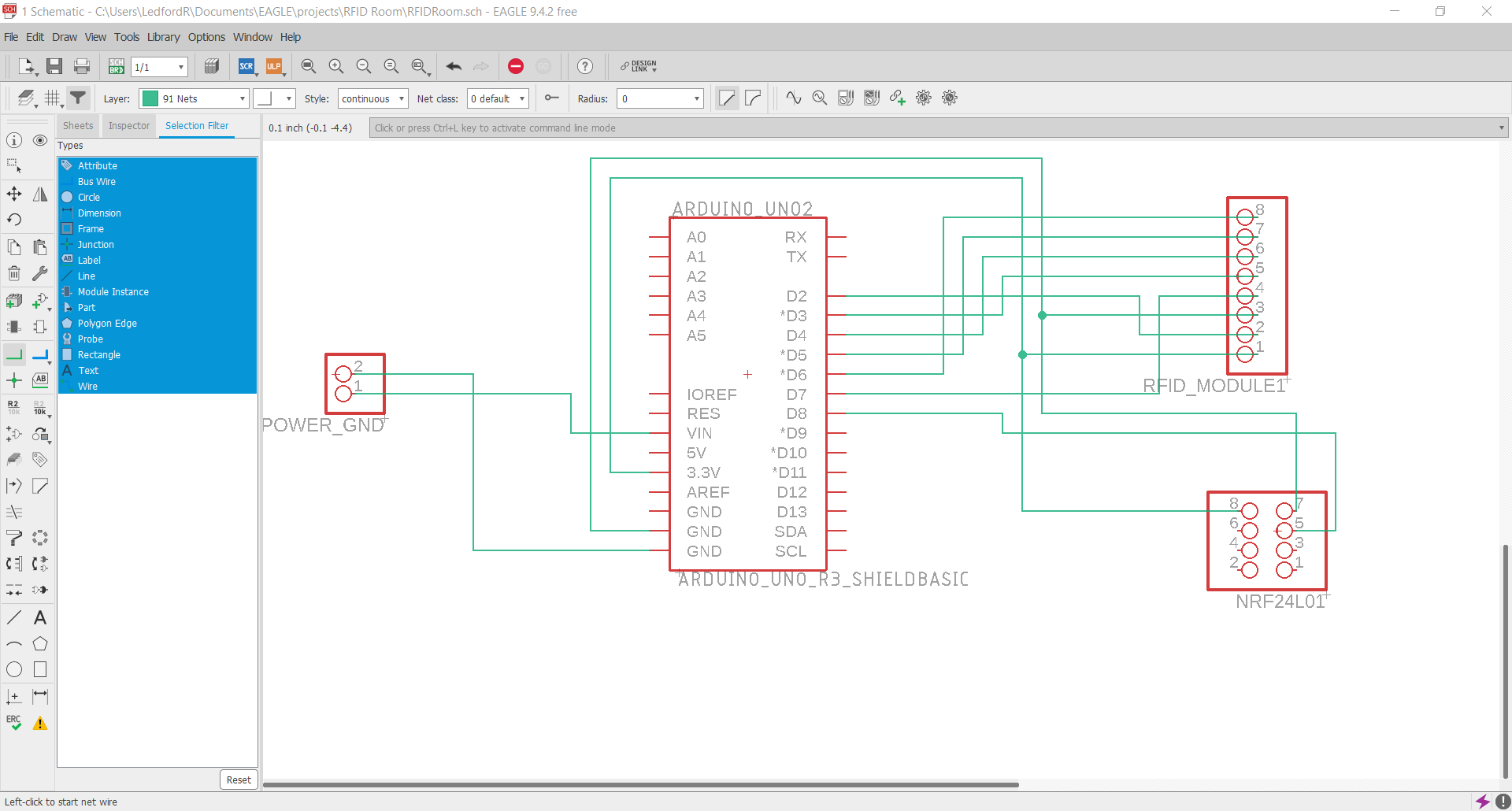
Task: Switch to the Inspector tab
Action: 128,125
